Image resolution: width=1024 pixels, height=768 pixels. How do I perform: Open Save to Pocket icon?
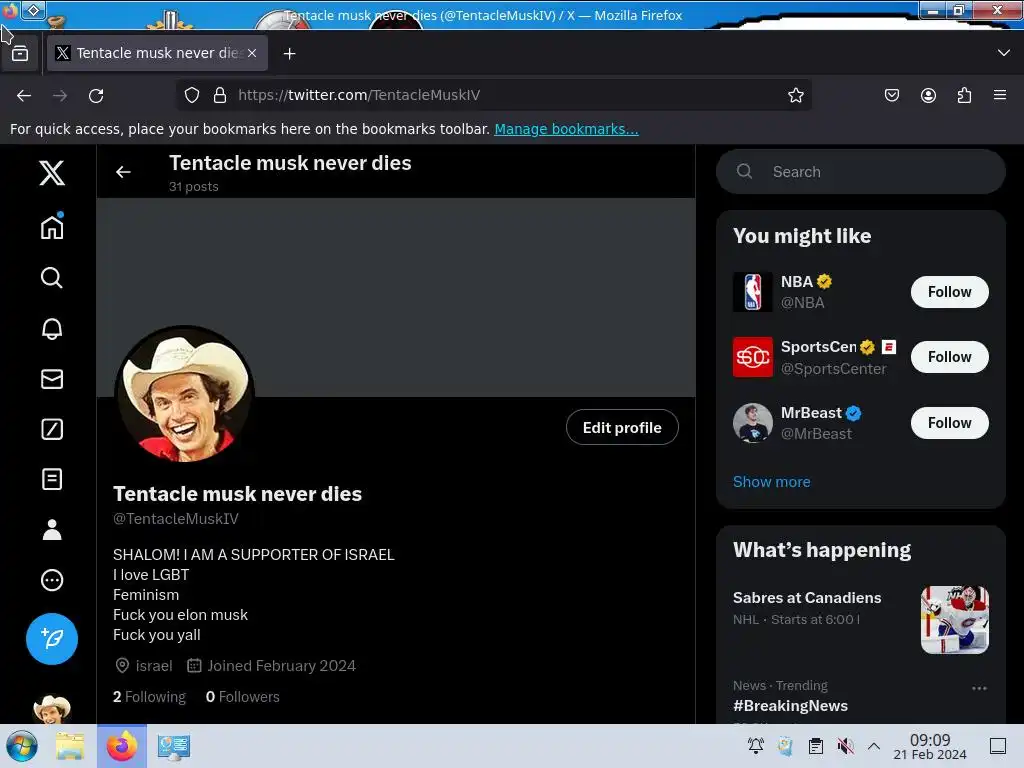click(891, 95)
